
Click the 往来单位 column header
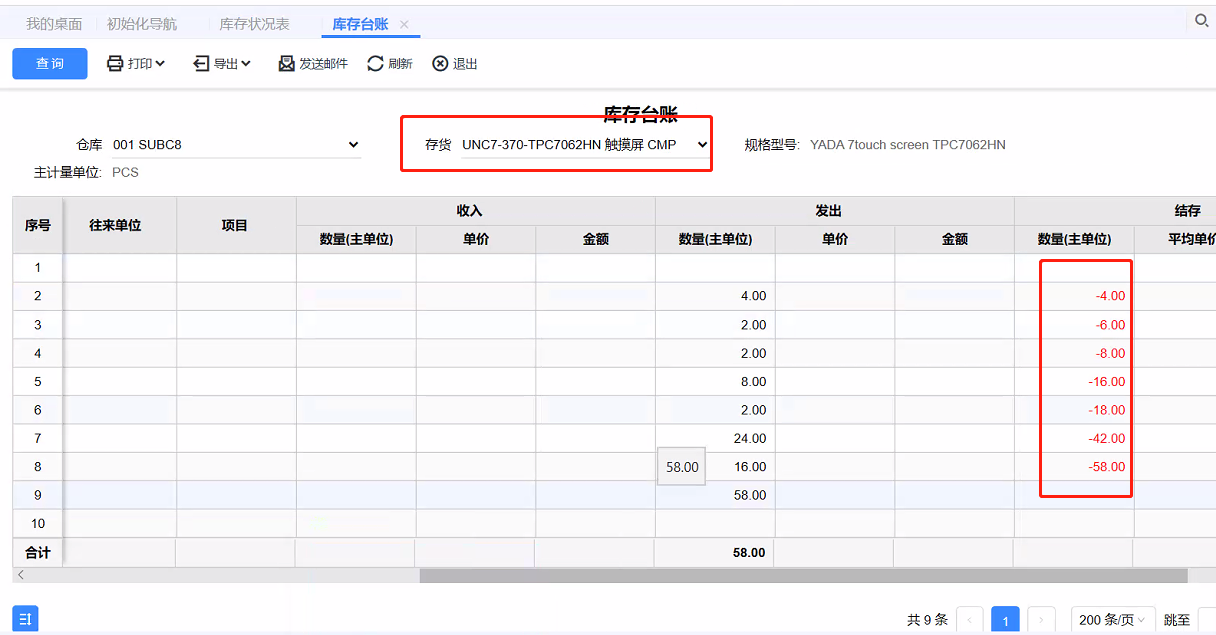click(115, 226)
